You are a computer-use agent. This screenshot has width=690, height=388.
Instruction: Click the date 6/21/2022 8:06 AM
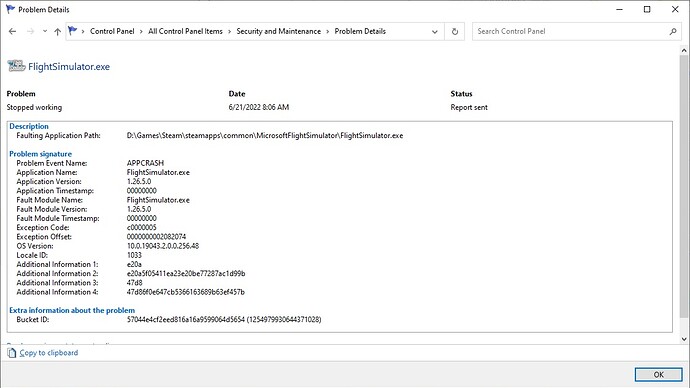click(259, 107)
